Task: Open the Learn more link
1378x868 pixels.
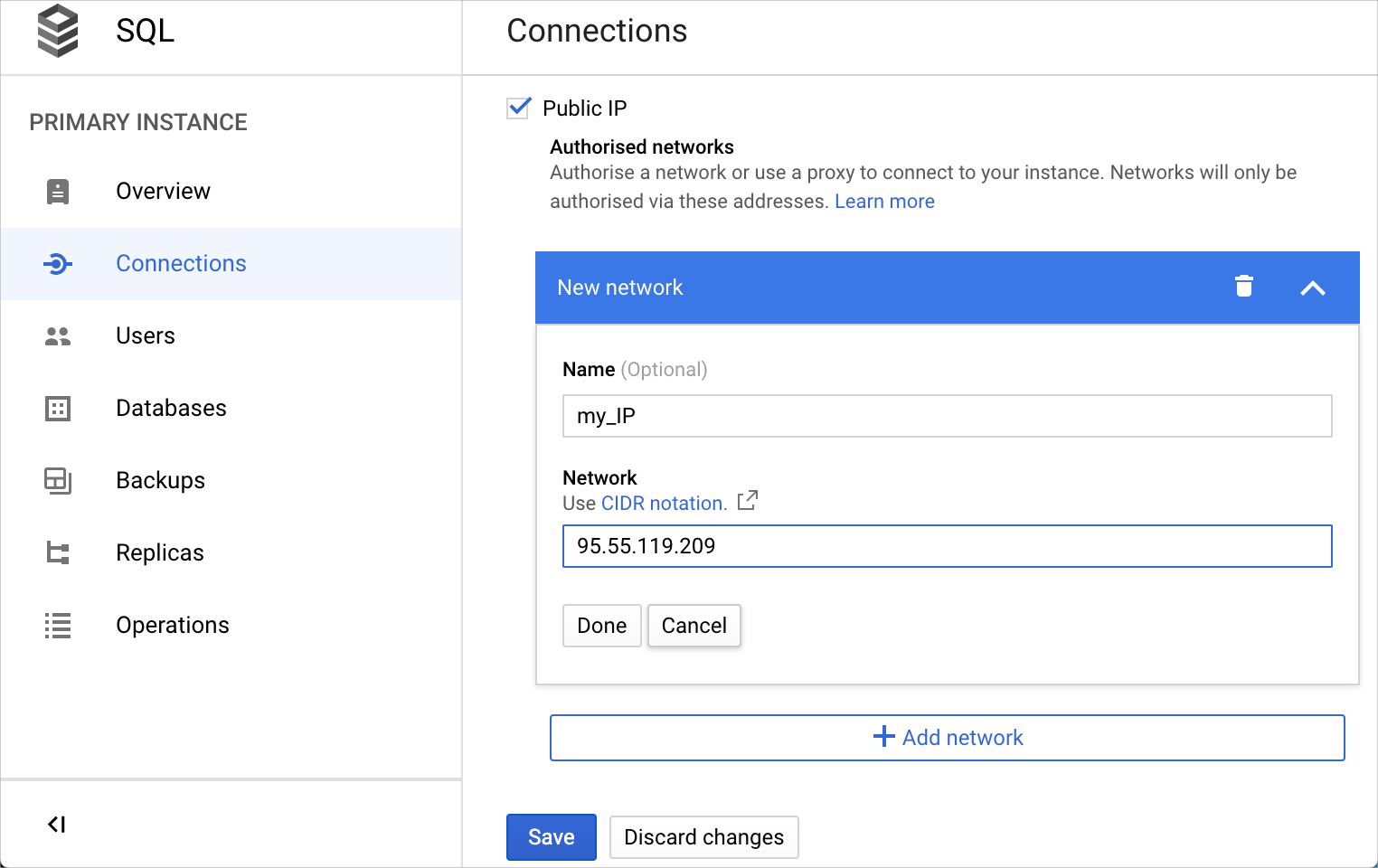Action: (884, 201)
